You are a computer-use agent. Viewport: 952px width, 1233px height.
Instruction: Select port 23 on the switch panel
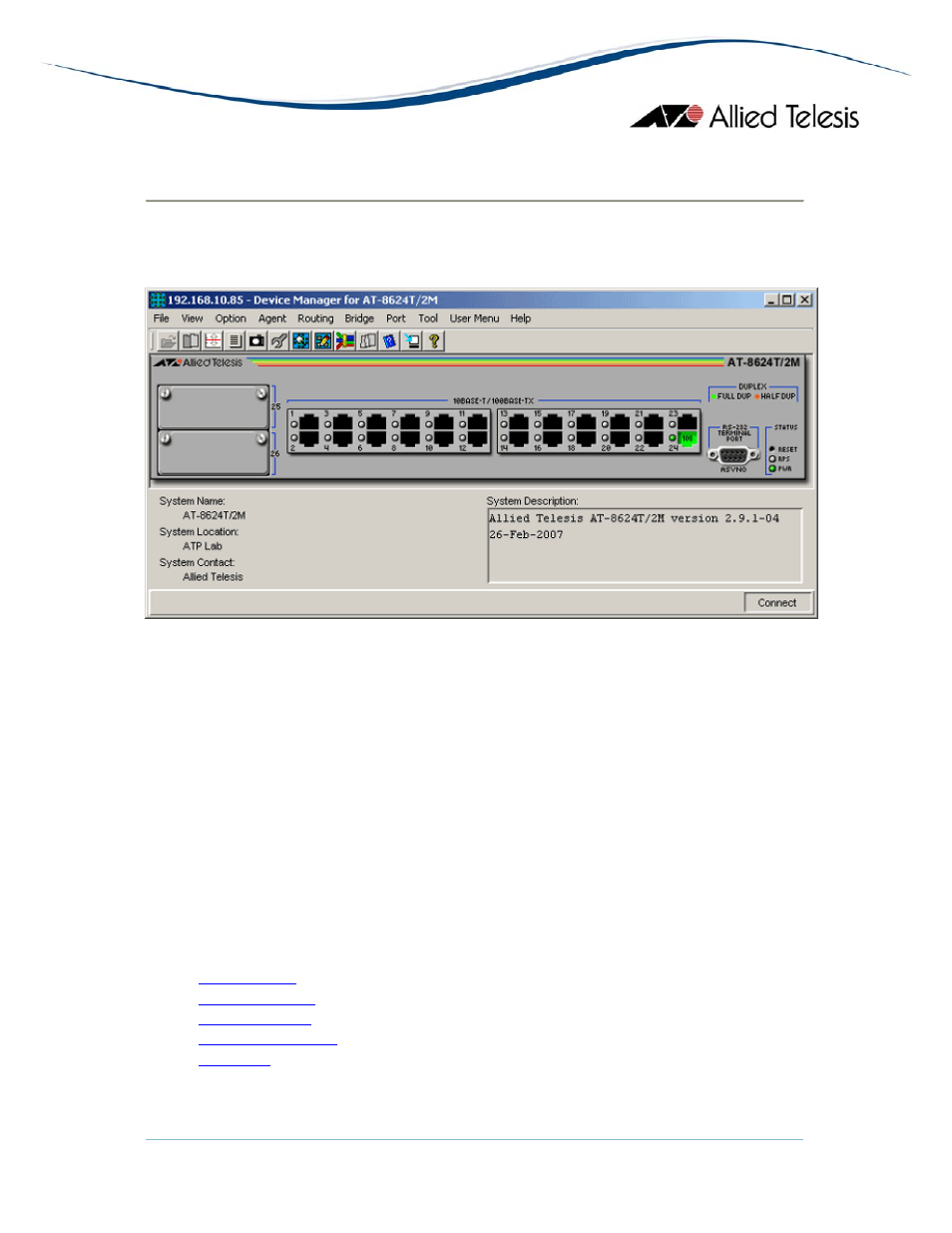(x=688, y=423)
